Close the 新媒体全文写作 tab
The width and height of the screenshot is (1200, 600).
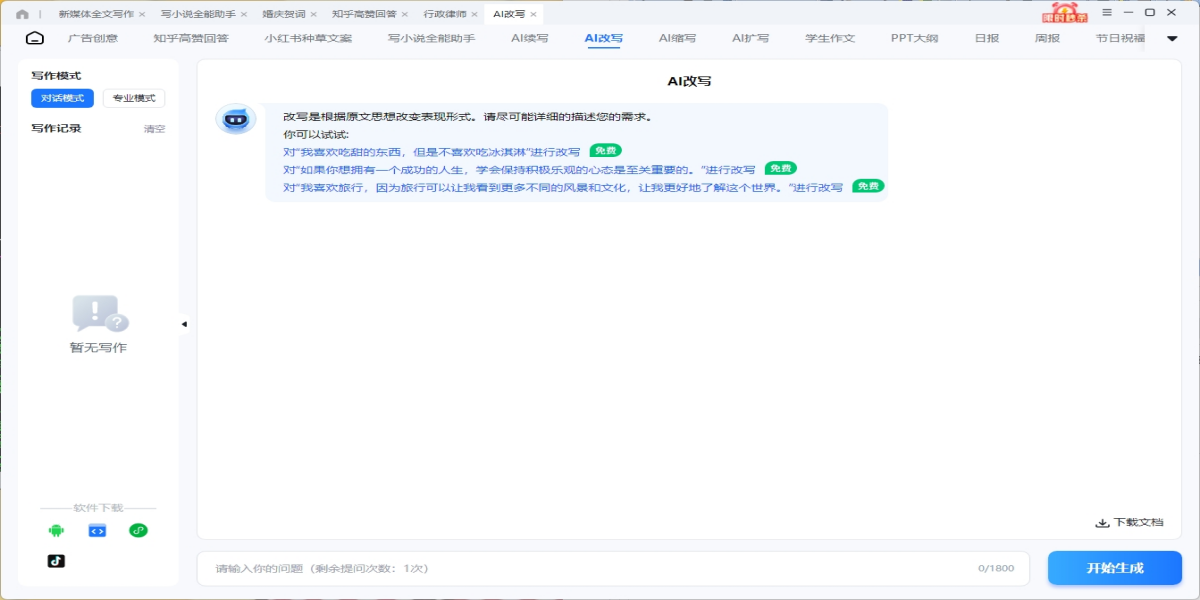(141, 15)
